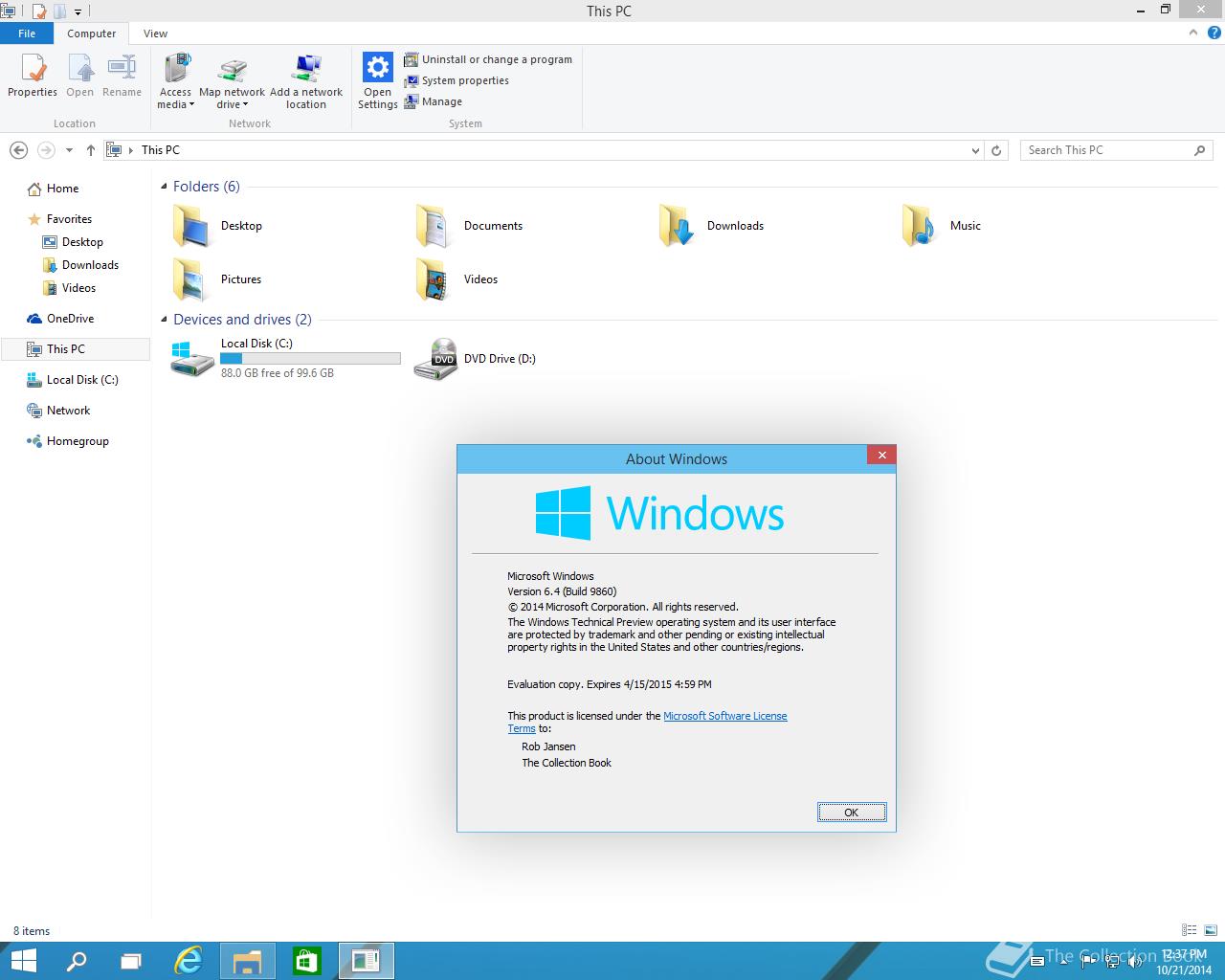Open the recent locations dropdown arrow
Screen dimensions: 1225x980
tap(69, 150)
